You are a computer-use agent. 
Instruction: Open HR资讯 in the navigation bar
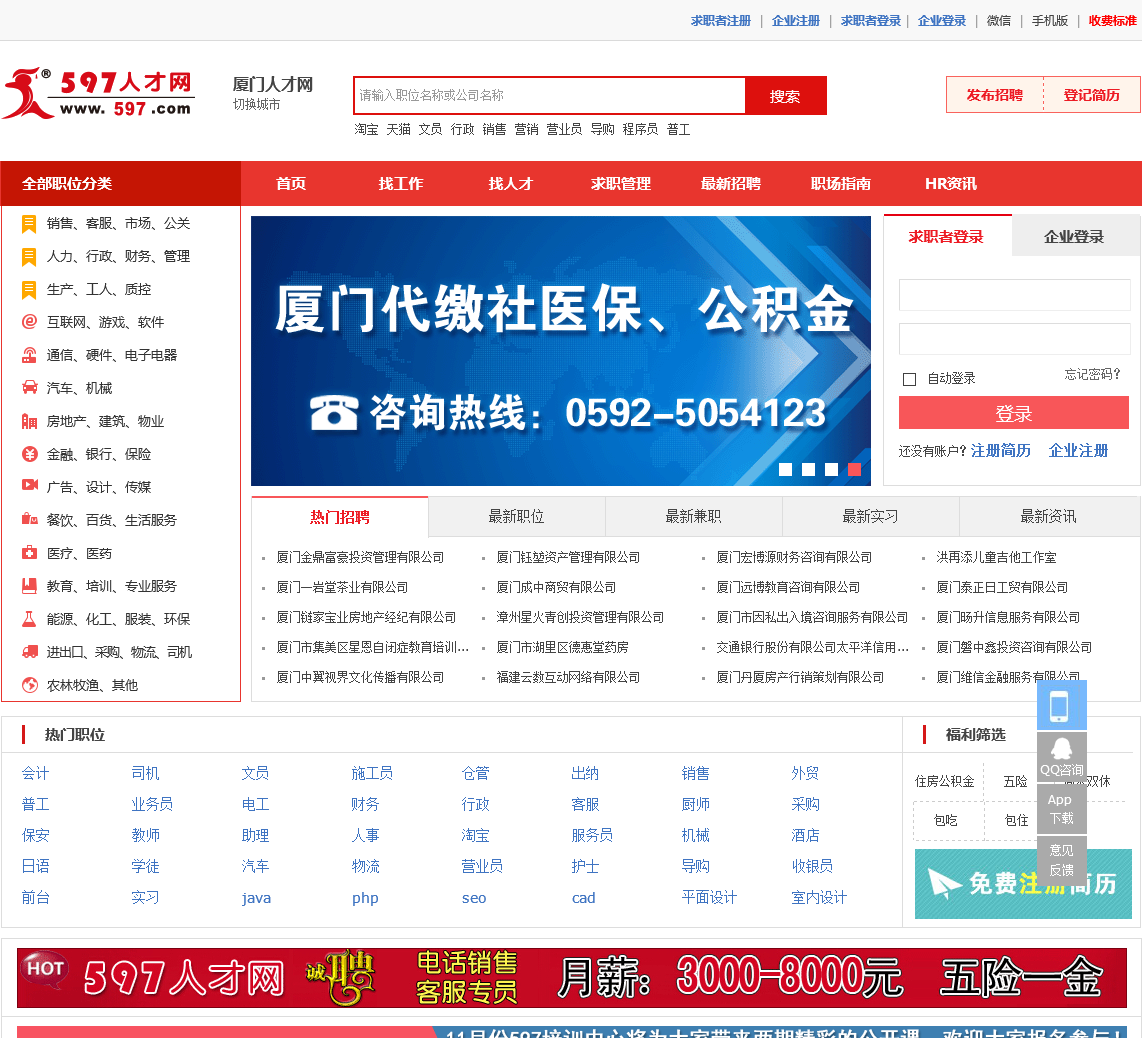point(950,184)
